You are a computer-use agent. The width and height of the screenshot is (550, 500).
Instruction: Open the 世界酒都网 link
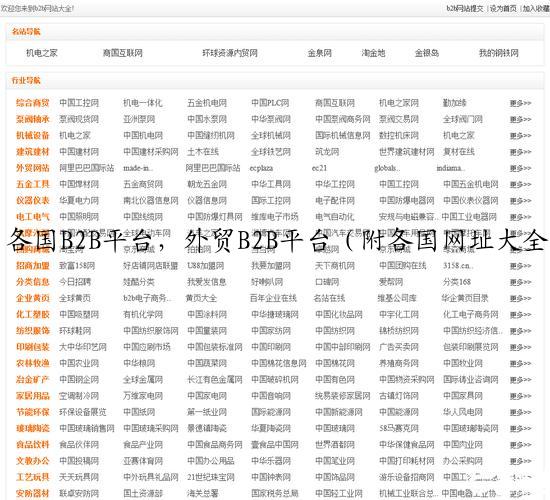(x=335, y=445)
